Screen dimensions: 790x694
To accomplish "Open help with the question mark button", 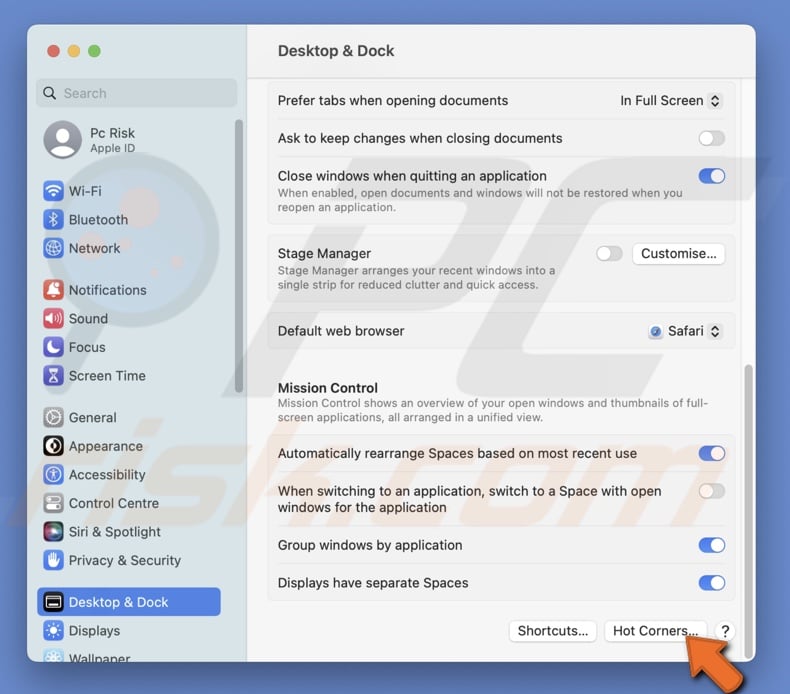I will (725, 631).
